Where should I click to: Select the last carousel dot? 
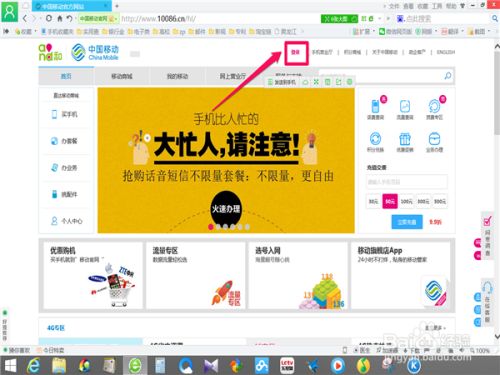(247, 227)
